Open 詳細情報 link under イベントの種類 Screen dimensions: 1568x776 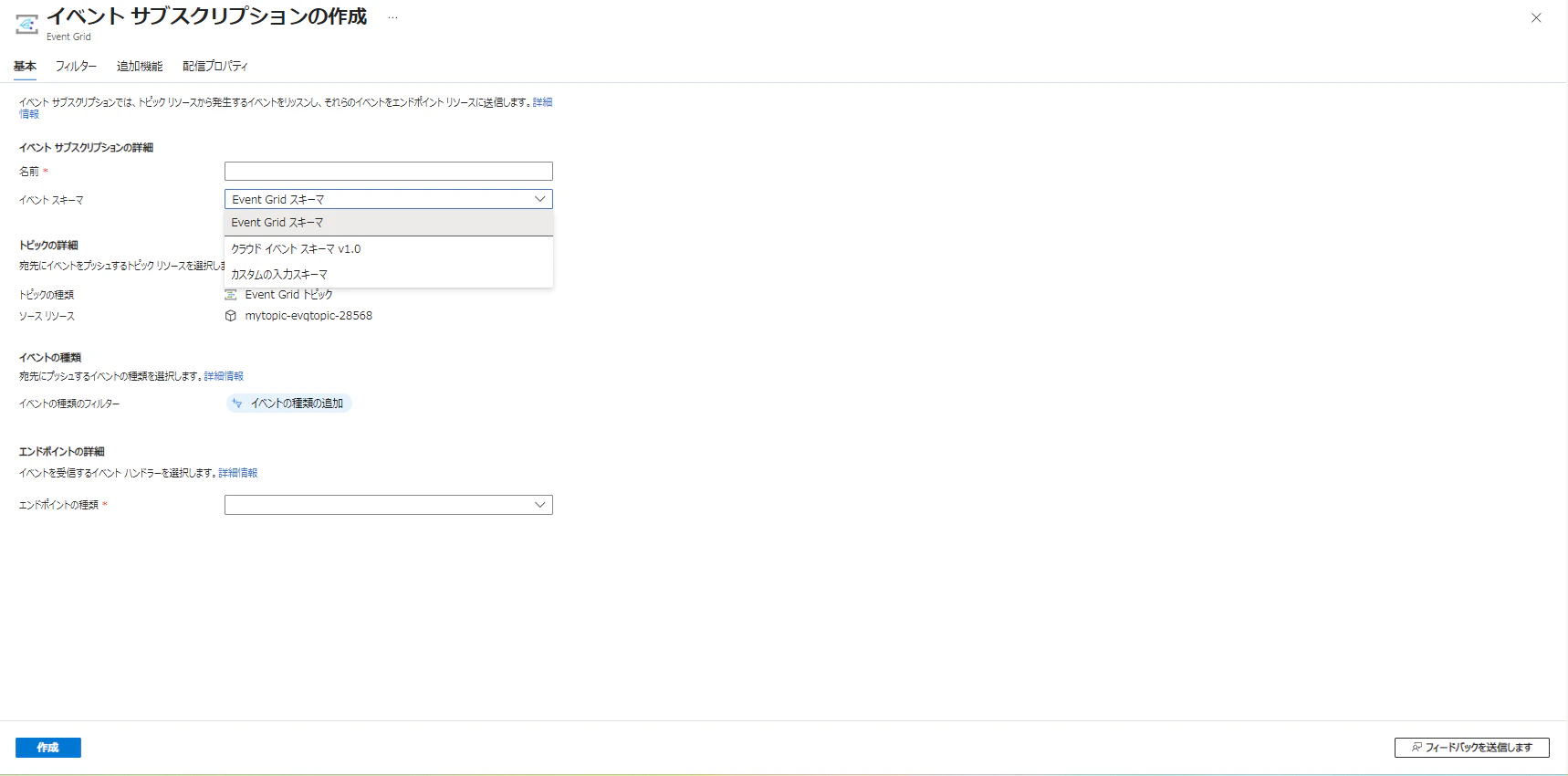(x=224, y=376)
